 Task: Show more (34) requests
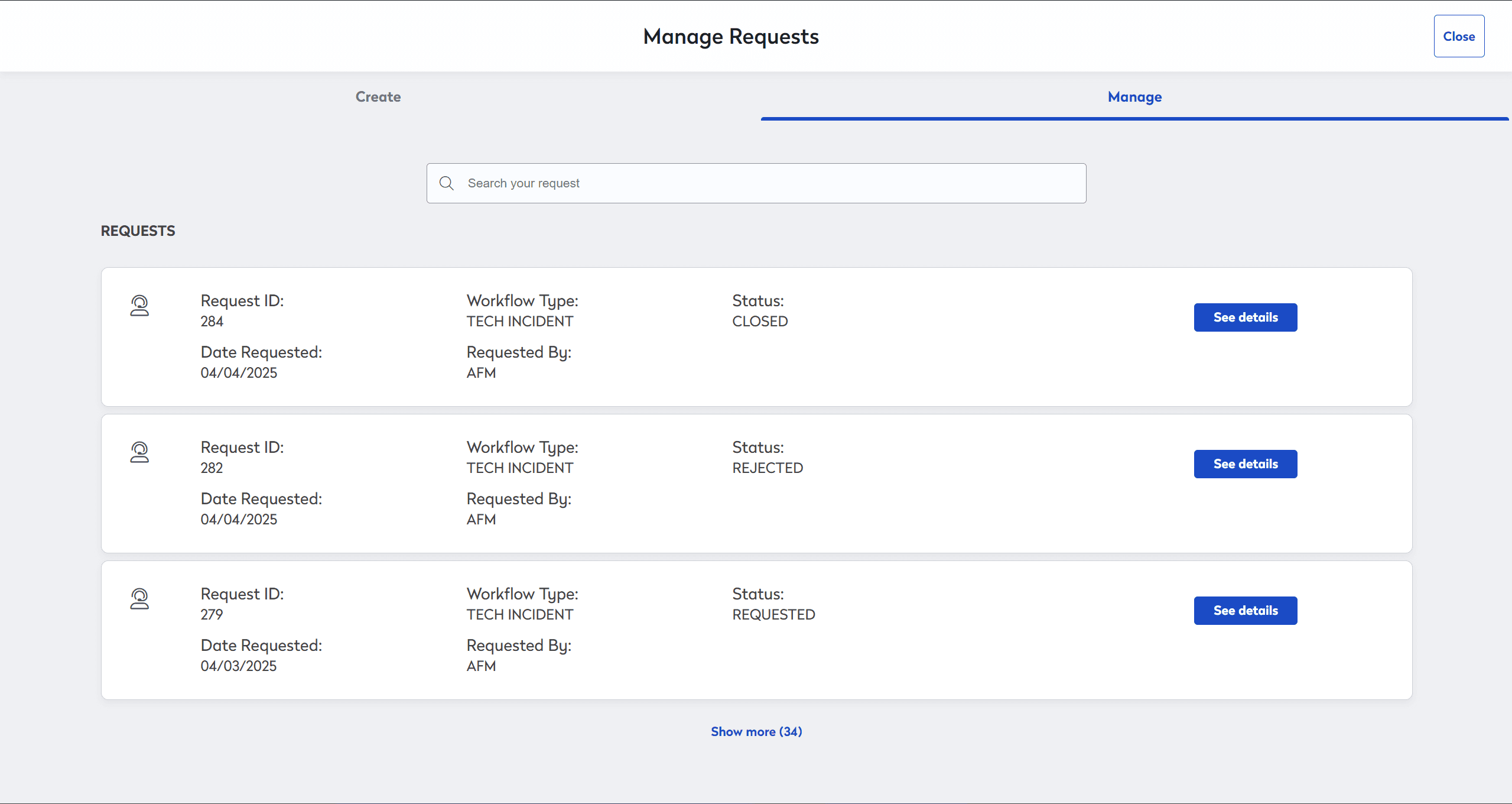(x=756, y=732)
